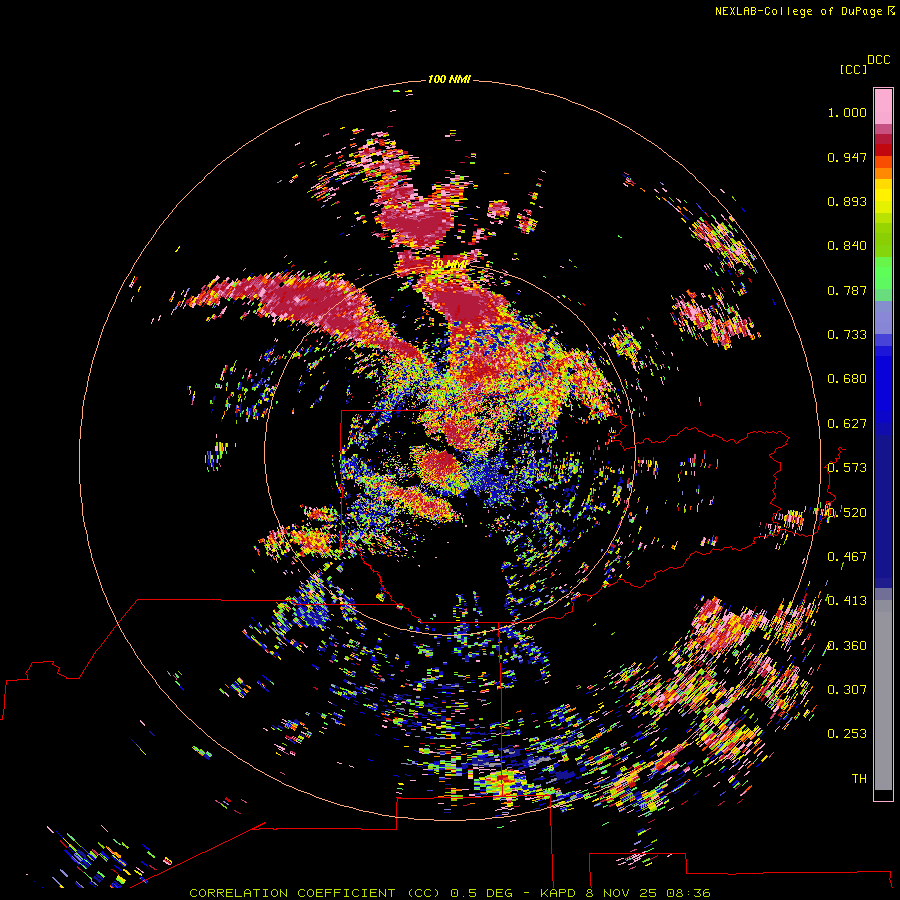Click the 0.840 legend value

[847, 246]
